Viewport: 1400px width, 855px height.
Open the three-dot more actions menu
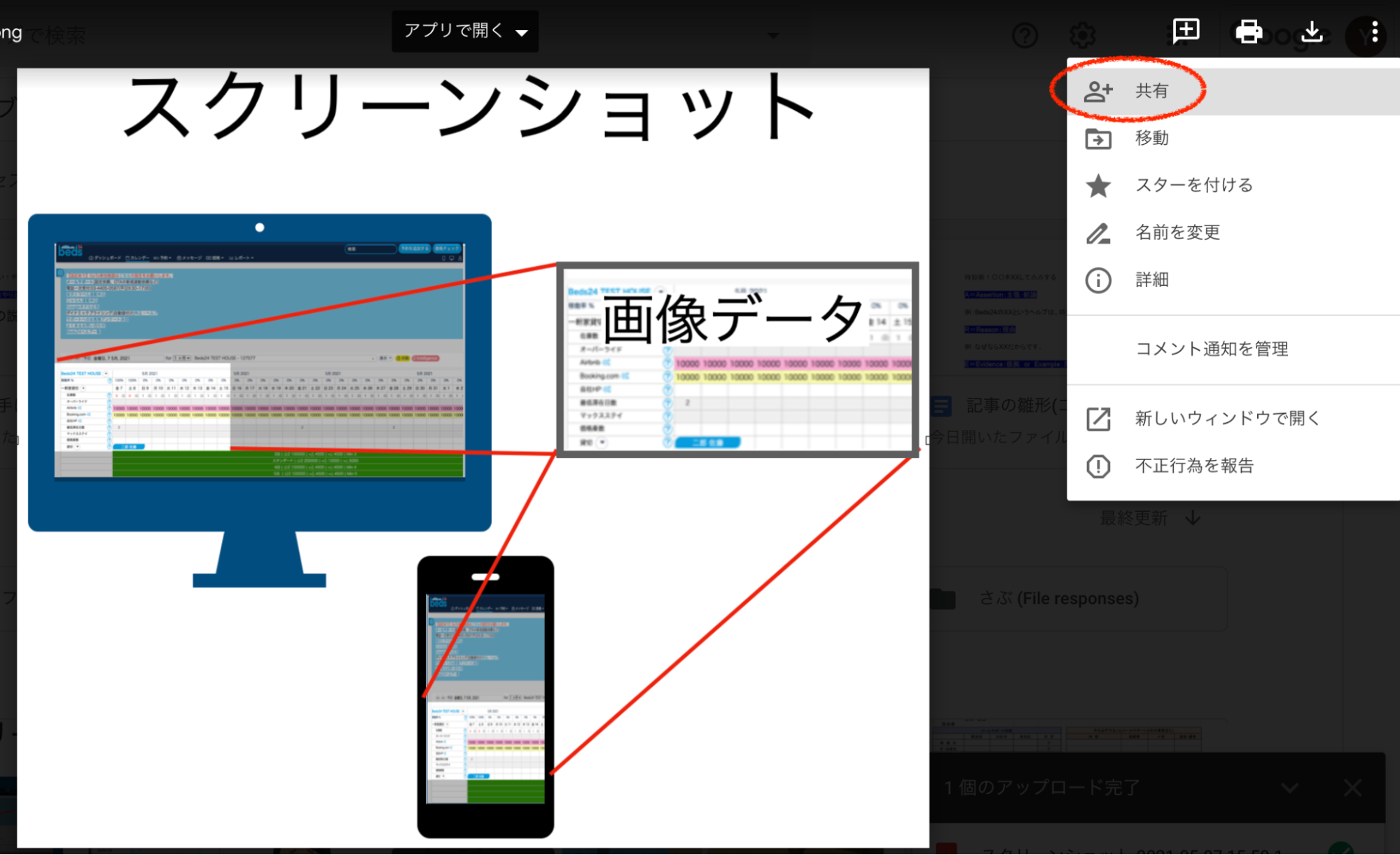(1374, 32)
